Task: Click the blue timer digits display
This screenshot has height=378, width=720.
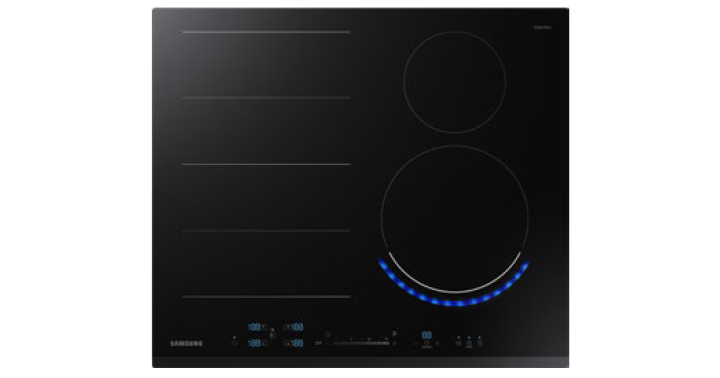Action: pos(427,335)
